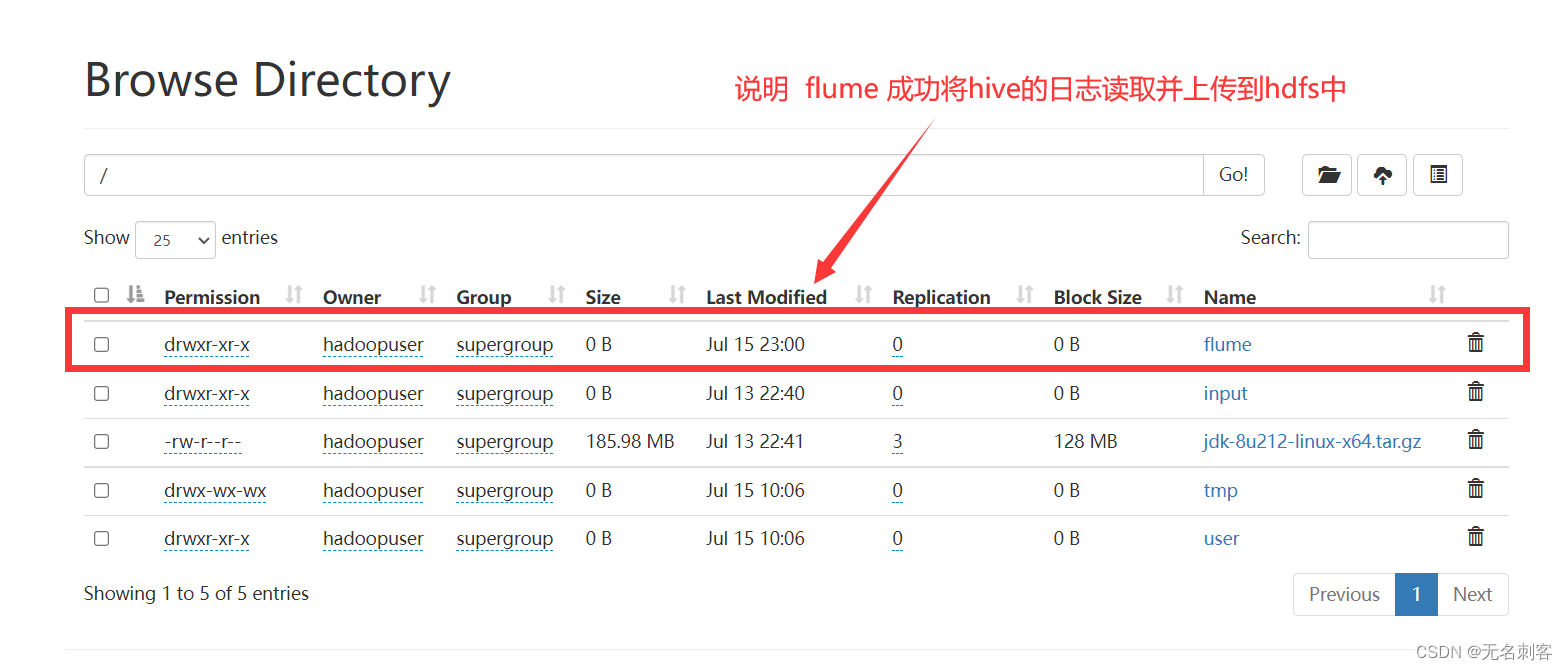
Task: Check the user row checkbox
Action: 101,538
